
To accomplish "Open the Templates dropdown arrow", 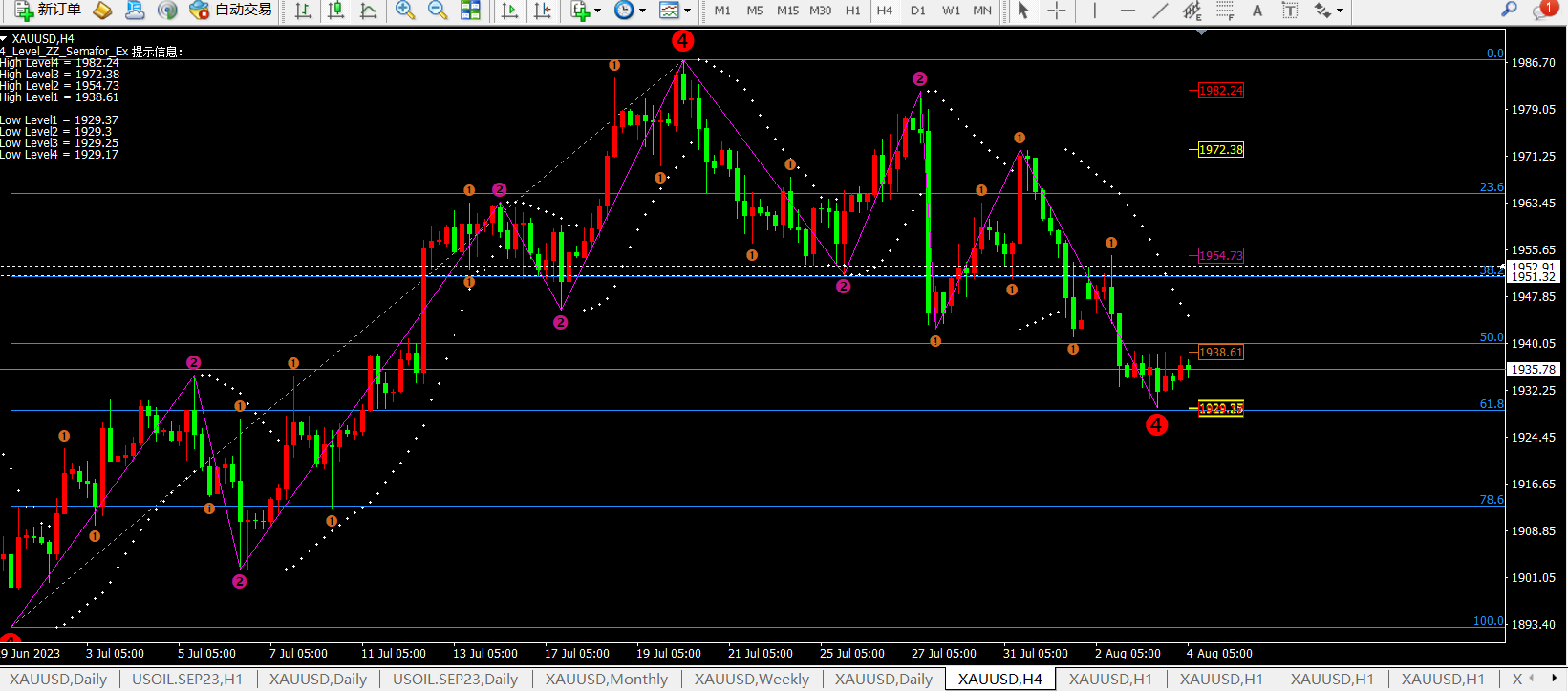I will point(687,11).
